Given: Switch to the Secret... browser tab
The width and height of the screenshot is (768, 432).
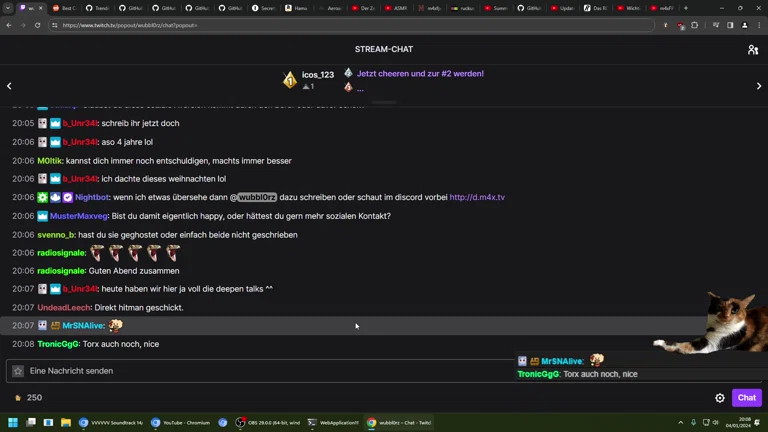Looking at the screenshot, I should (264, 8).
